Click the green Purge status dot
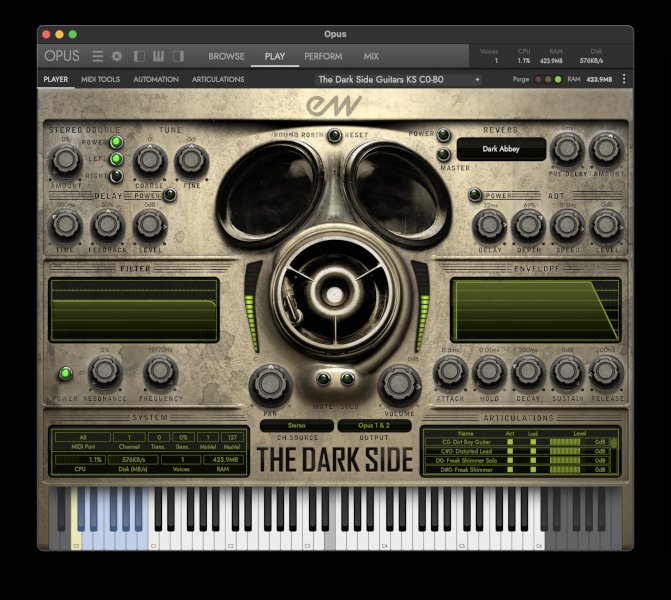Screen dimensions: 671x600 558,79
